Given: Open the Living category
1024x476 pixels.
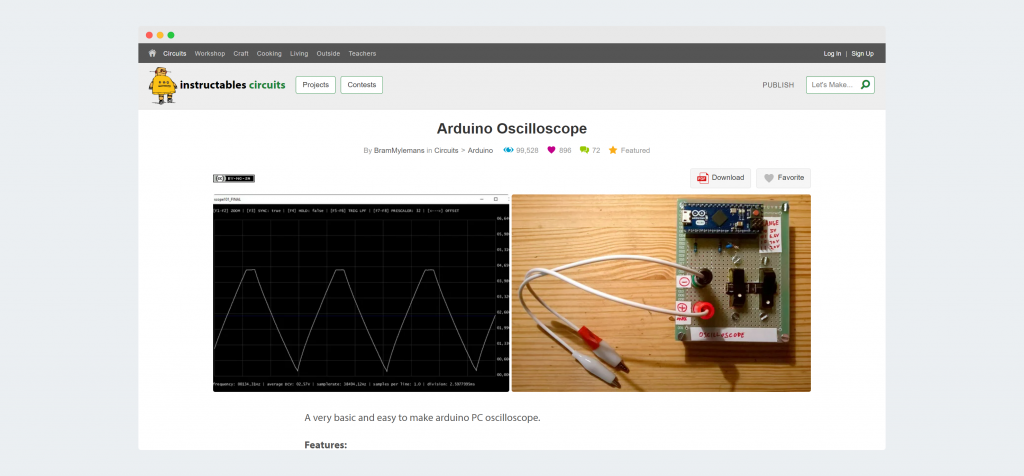Looking at the screenshot, I should pos(299,54).
